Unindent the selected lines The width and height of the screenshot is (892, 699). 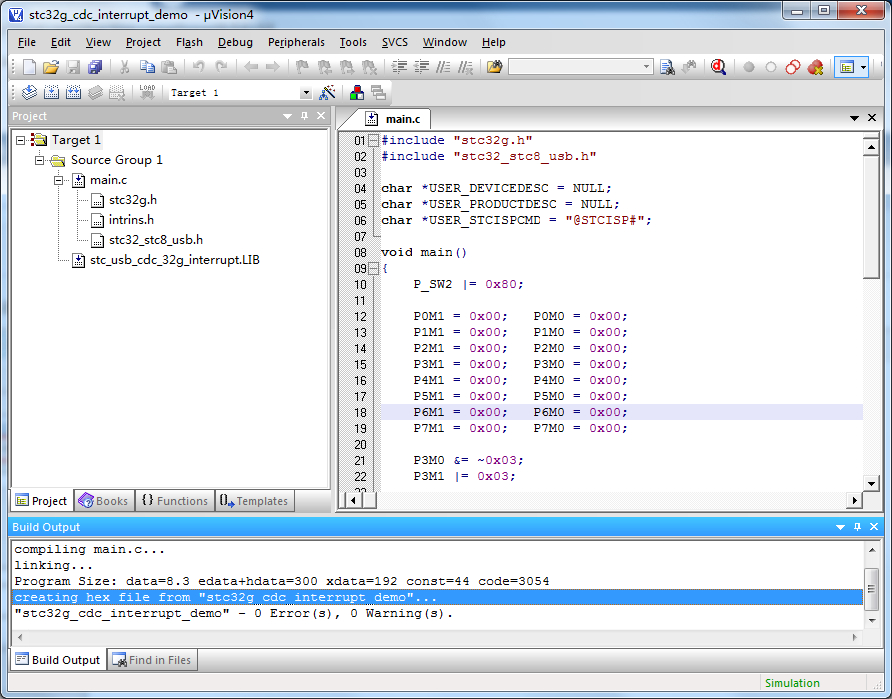pos(421,67)
